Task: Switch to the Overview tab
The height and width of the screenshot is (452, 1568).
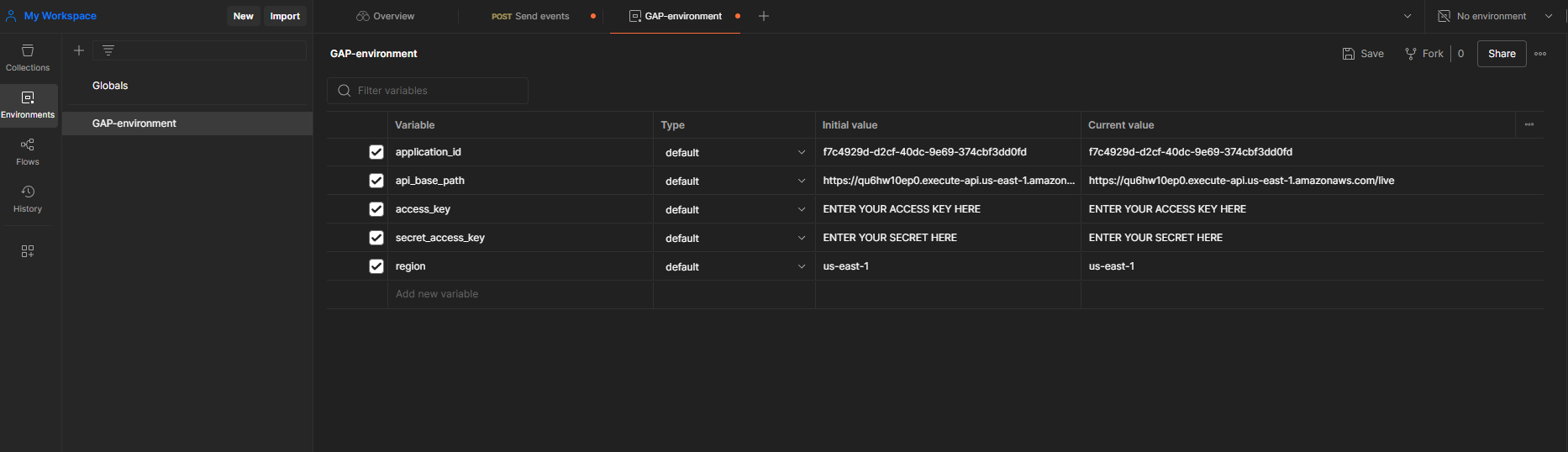Action: [x=386, y=16]
